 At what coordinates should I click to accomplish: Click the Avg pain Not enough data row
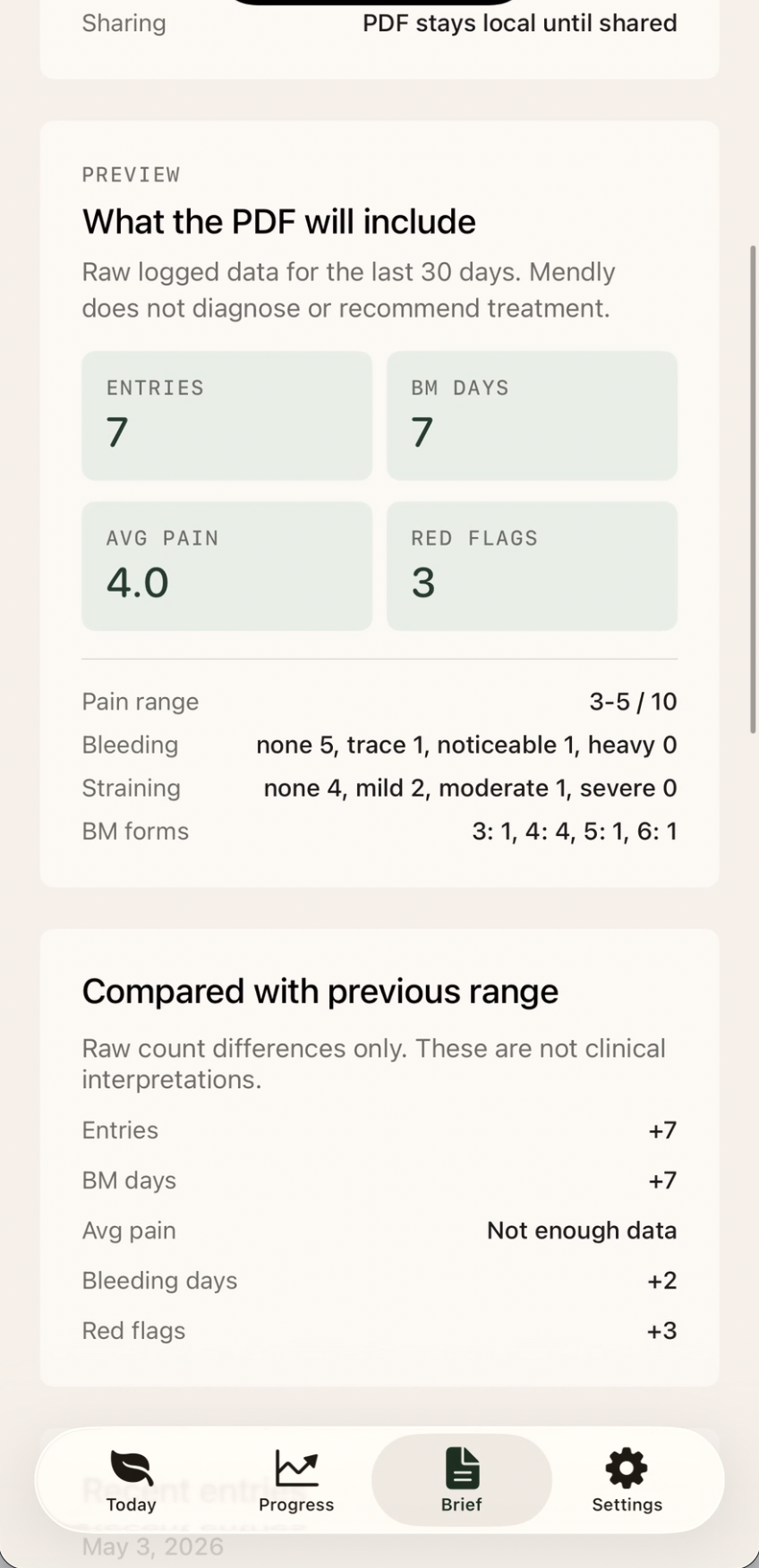[x=379, y=1231]
